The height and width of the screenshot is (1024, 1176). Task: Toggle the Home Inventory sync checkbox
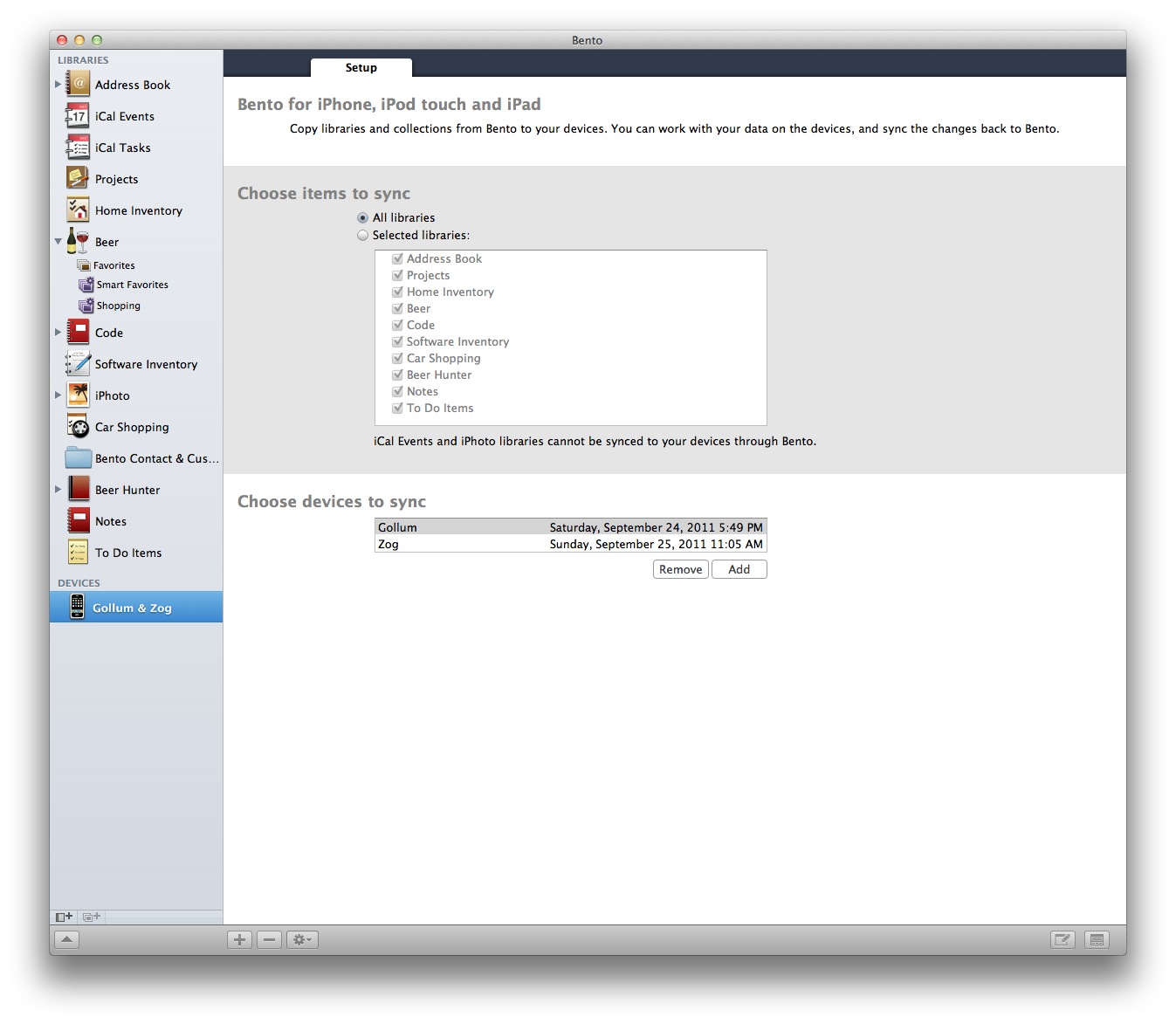pos(397,292)
